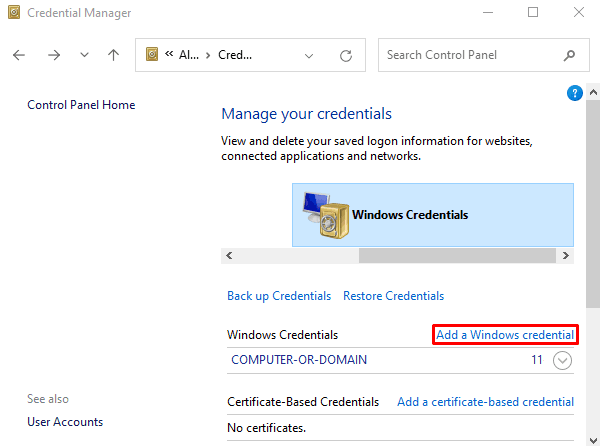This screenshot has width=600, height=446.
Task: Click the vertical scrollbar down arrow
Action: (x=593, y=439)
